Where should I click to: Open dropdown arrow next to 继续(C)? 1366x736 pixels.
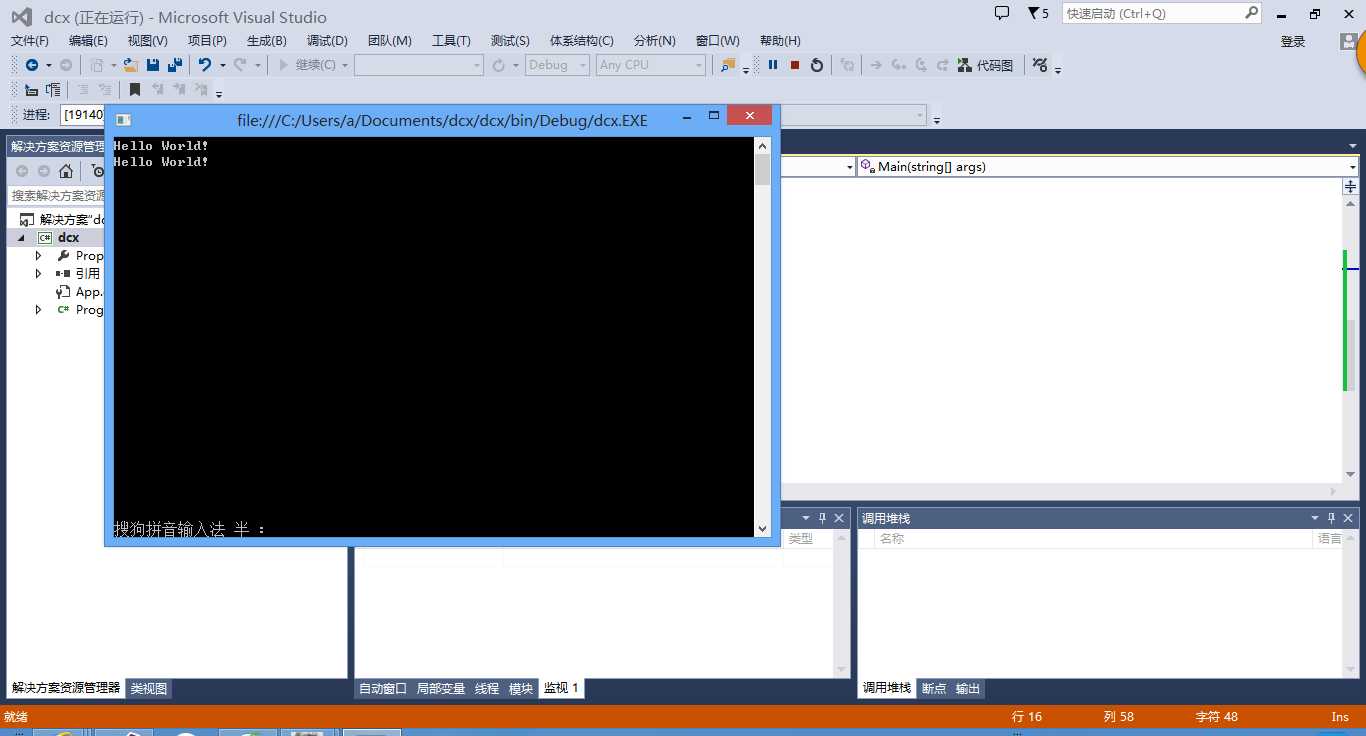pos(345,65)
